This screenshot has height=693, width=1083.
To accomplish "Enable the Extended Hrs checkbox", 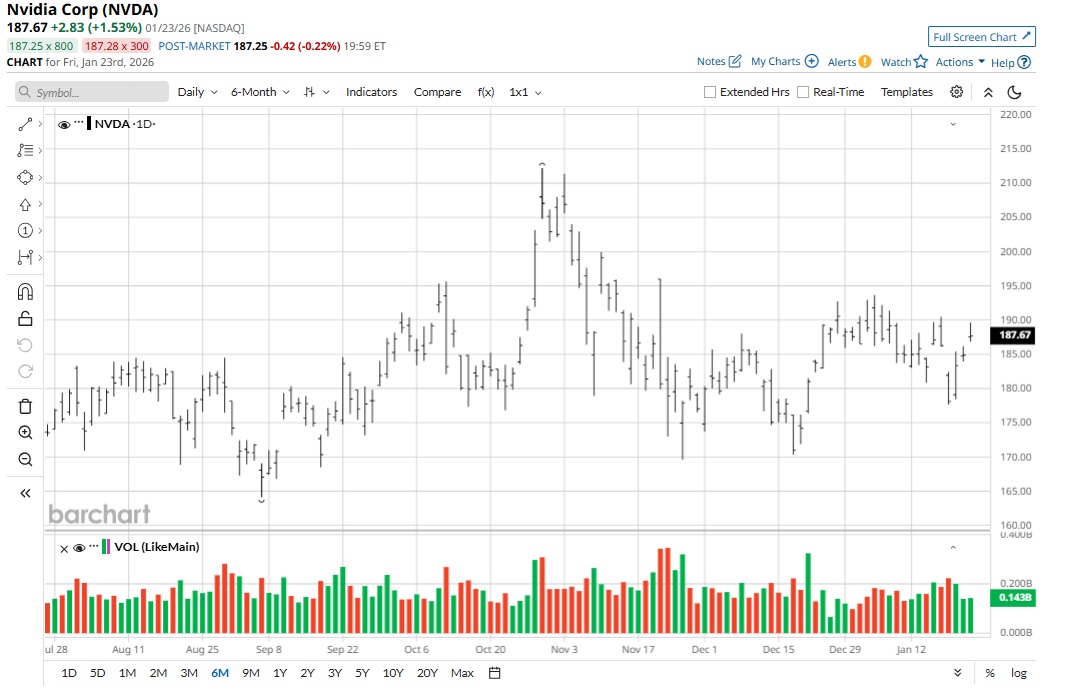I will pyautogui.click(x=709, y=92).
